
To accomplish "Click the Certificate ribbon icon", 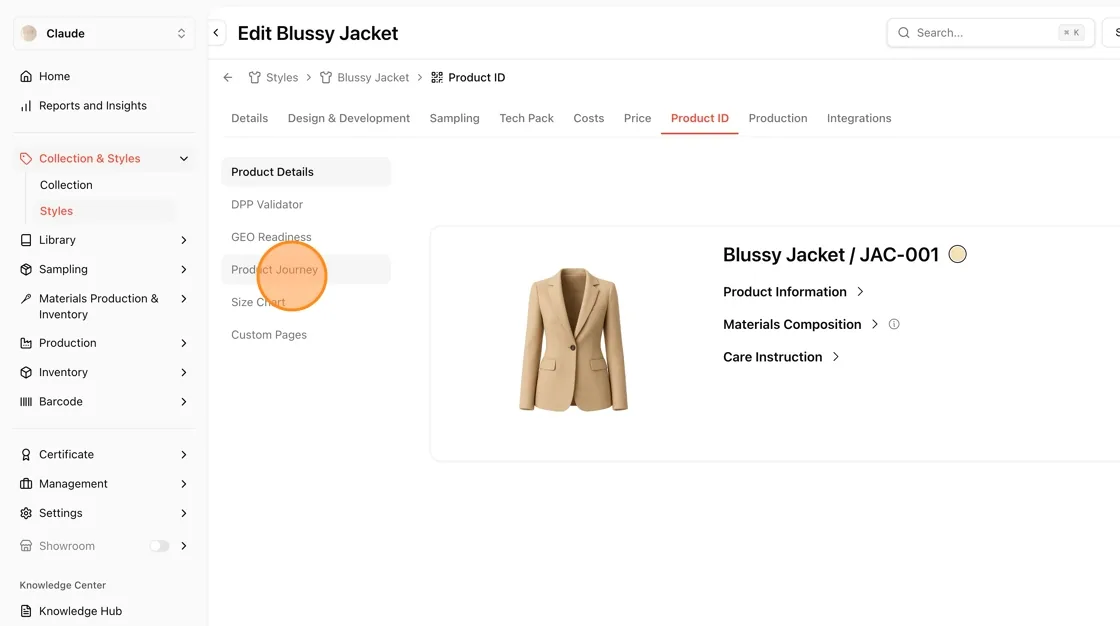I will click(x=26, y=454).
